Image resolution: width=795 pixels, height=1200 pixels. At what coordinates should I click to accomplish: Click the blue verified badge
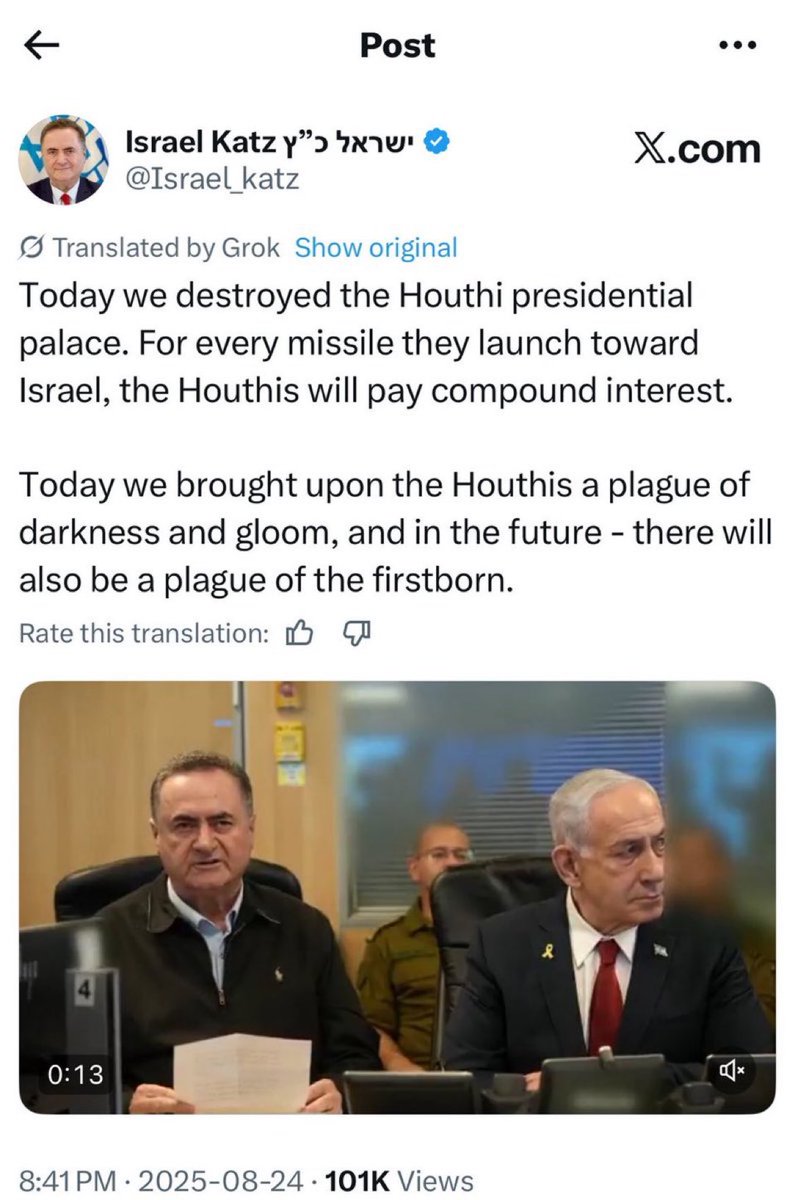tap(438, 143)
